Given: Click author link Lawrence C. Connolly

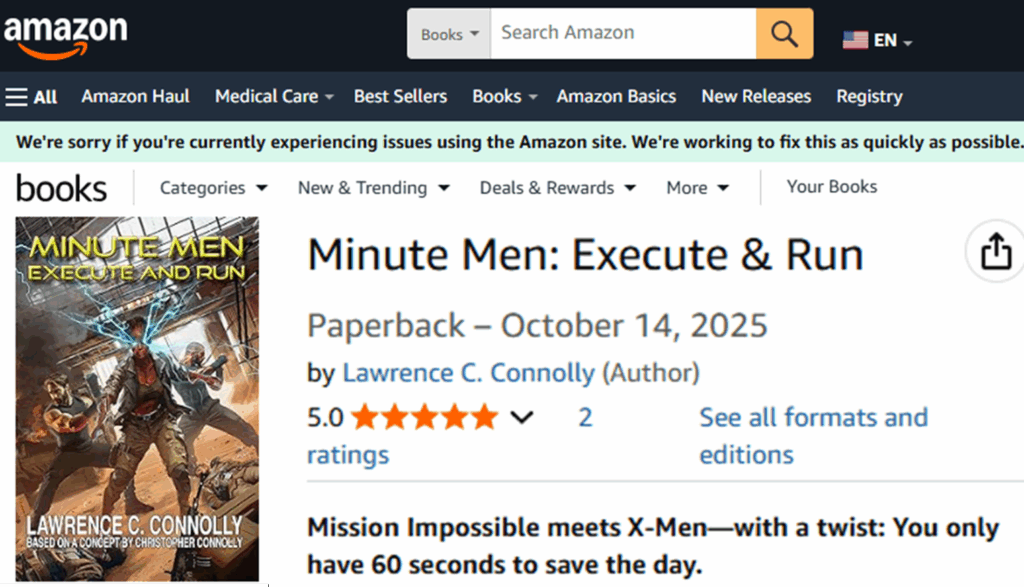Looking at the screenshot, I should [468, 374].
